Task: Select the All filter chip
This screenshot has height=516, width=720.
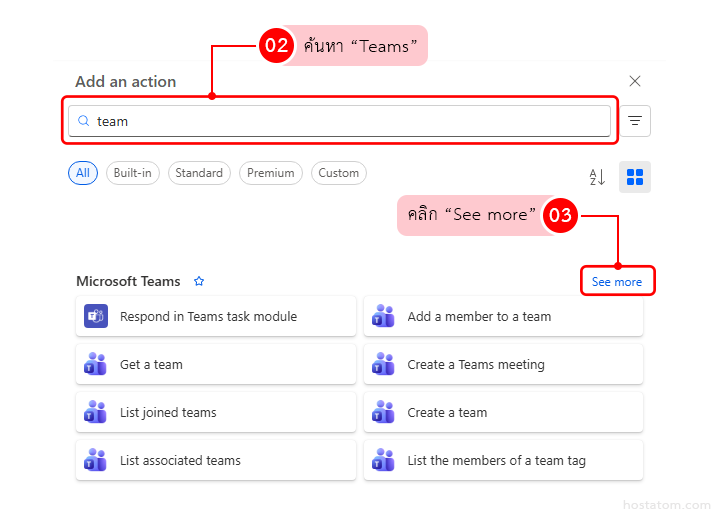Action: tap(83, 173)
